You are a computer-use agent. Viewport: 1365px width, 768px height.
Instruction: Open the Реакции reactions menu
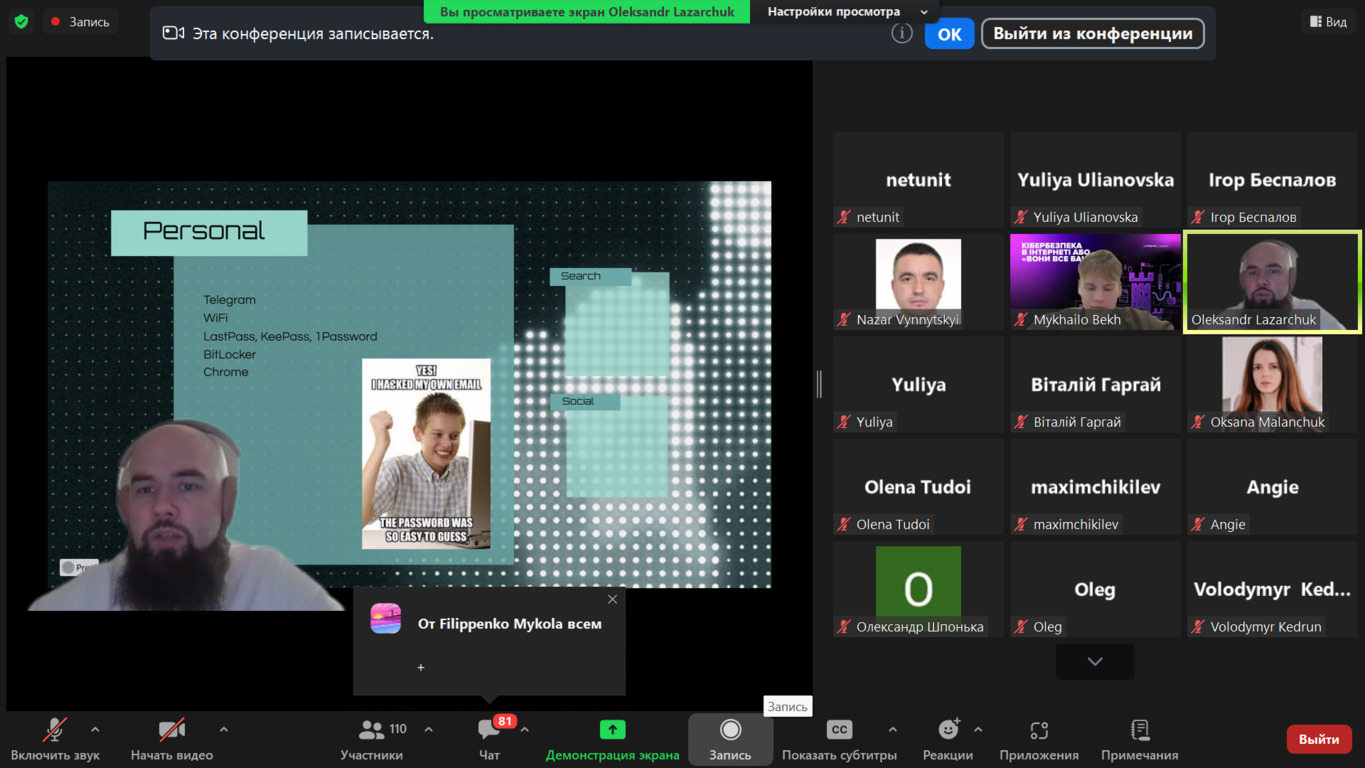pyautogui.click(x=947, y=739)
